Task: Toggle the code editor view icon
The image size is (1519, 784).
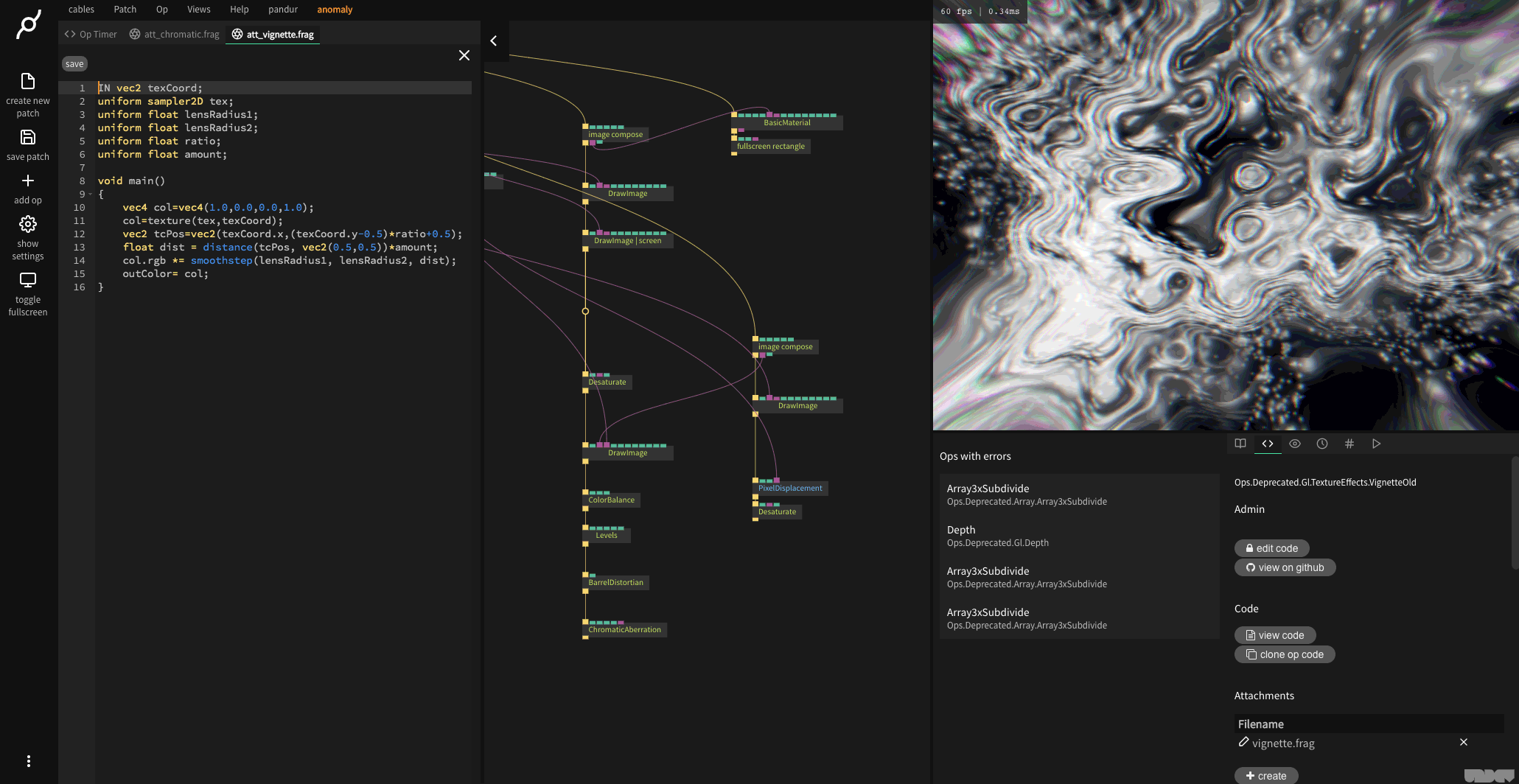Action: (x=1268, y=444)
